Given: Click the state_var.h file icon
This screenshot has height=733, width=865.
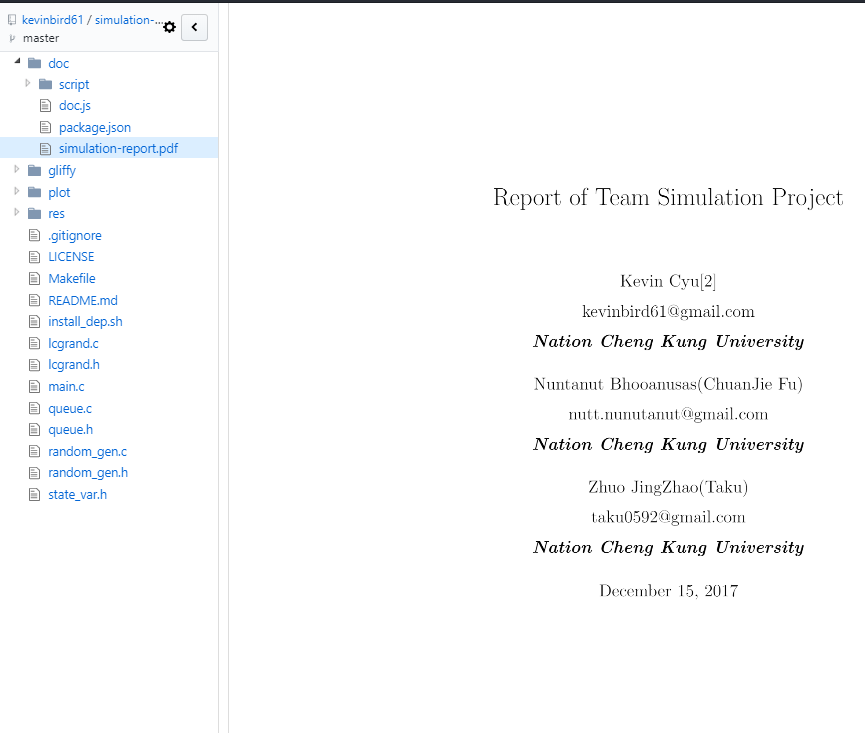Looking at the screenshot, I should 34,495.
